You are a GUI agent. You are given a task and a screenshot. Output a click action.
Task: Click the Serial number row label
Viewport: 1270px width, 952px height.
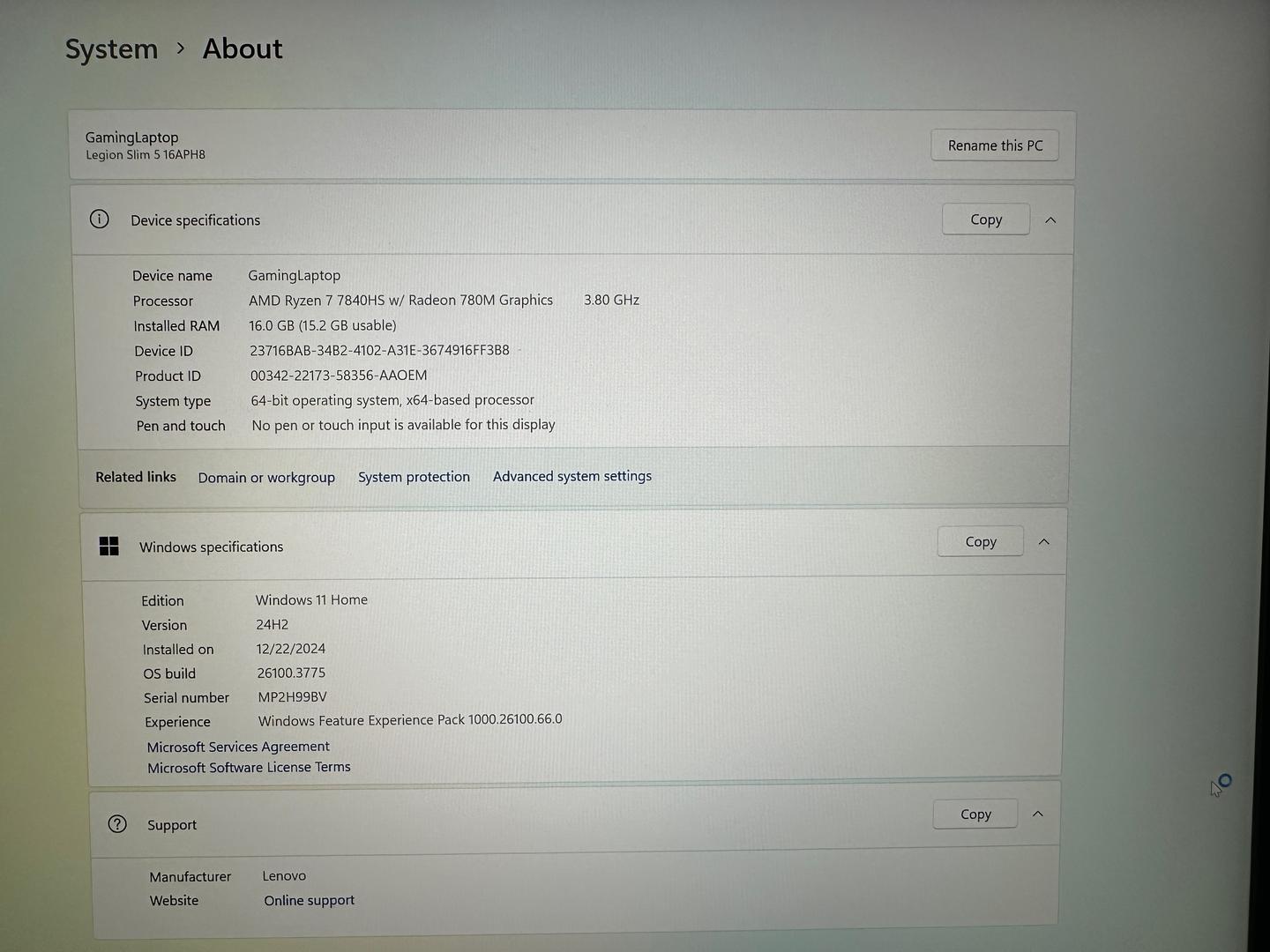(x=186, y=697)
